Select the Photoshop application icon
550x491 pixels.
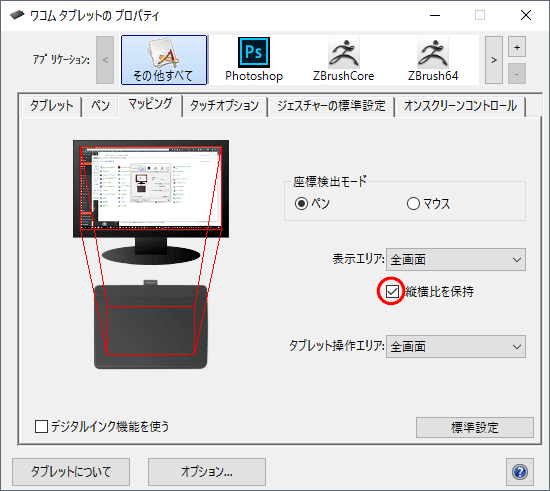(x=254, y=60)
